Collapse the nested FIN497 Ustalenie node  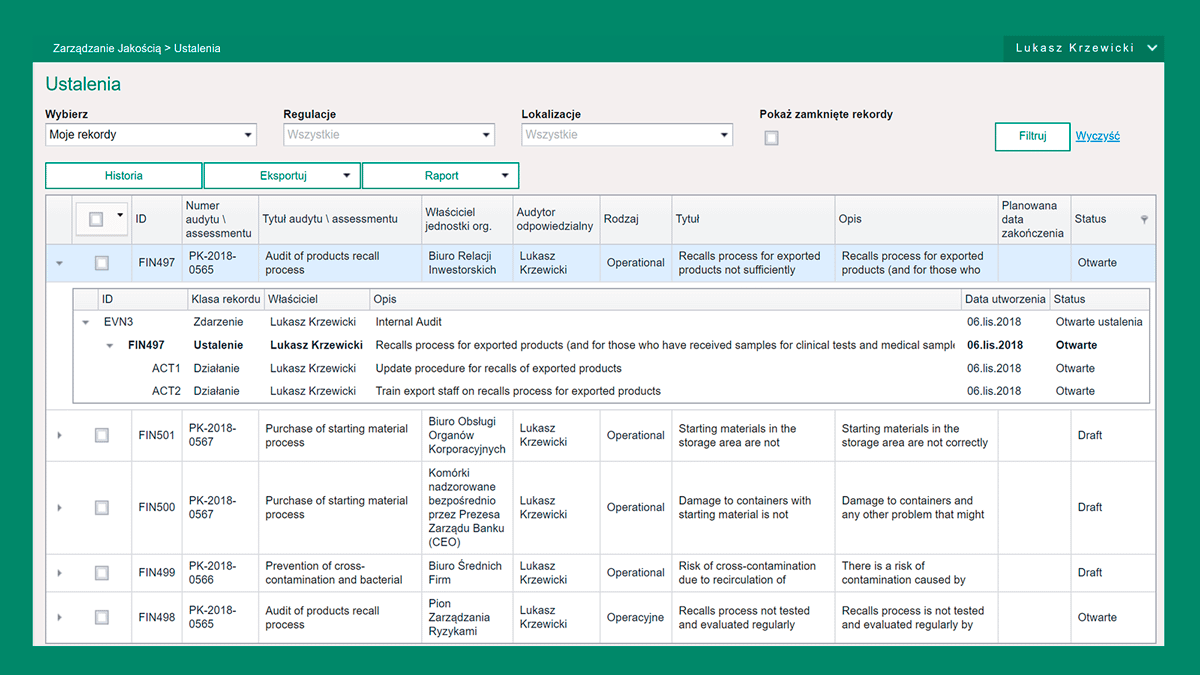[x=110, y=345]
